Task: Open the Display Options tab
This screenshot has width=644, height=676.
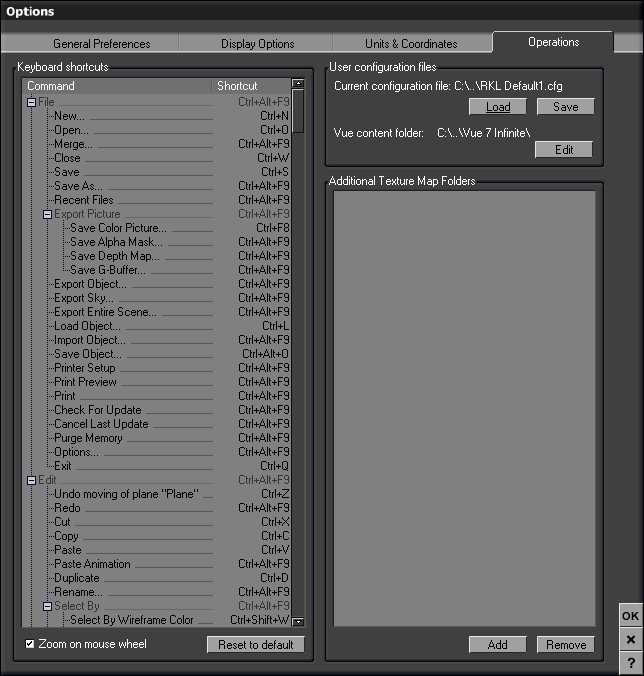Action: [257, 44]
